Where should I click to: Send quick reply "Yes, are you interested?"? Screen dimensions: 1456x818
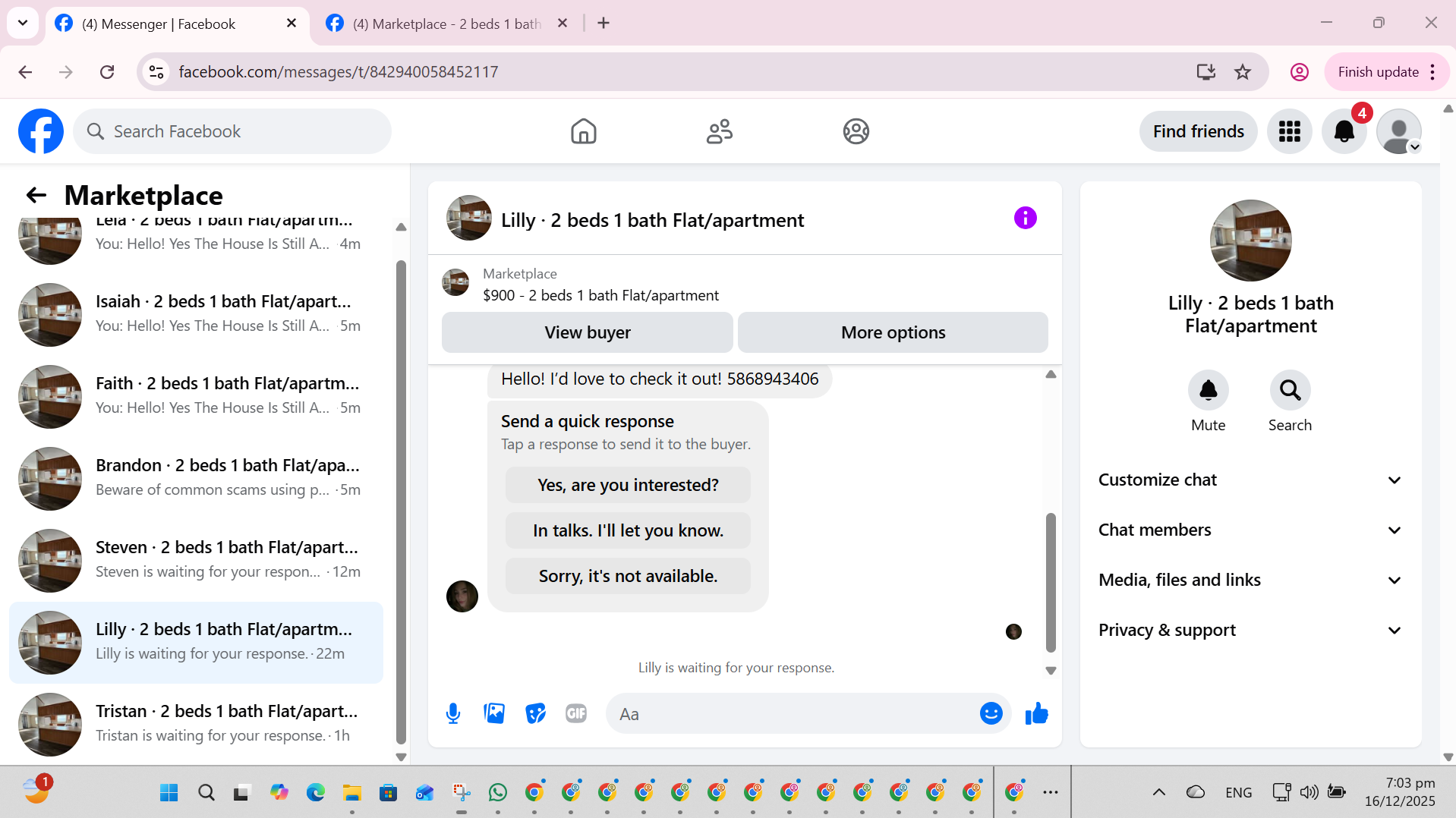(628, 485)
